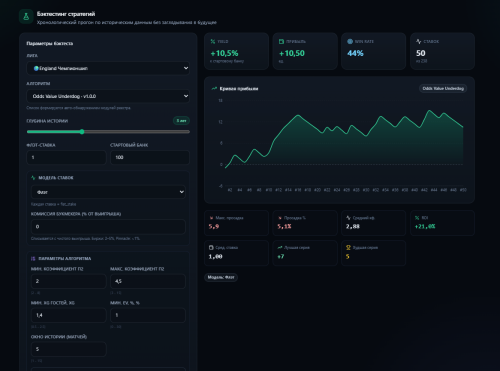
Task: Click the wallet icon in the Прибыль card
Action: (x=281, y=41)
